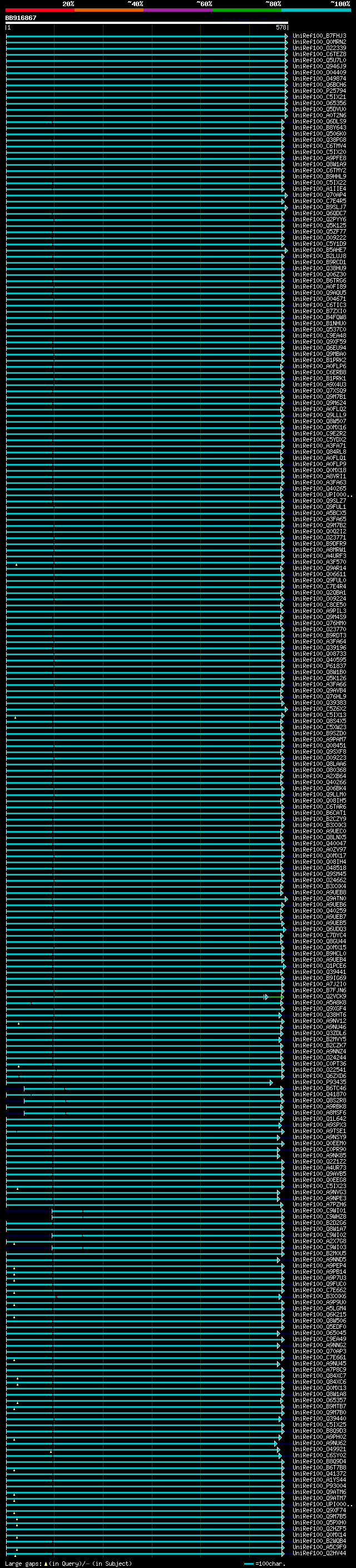The image size is (356, 1568).
Task: Click the orange ~40% identity legend bar
Action: [109, 10]
